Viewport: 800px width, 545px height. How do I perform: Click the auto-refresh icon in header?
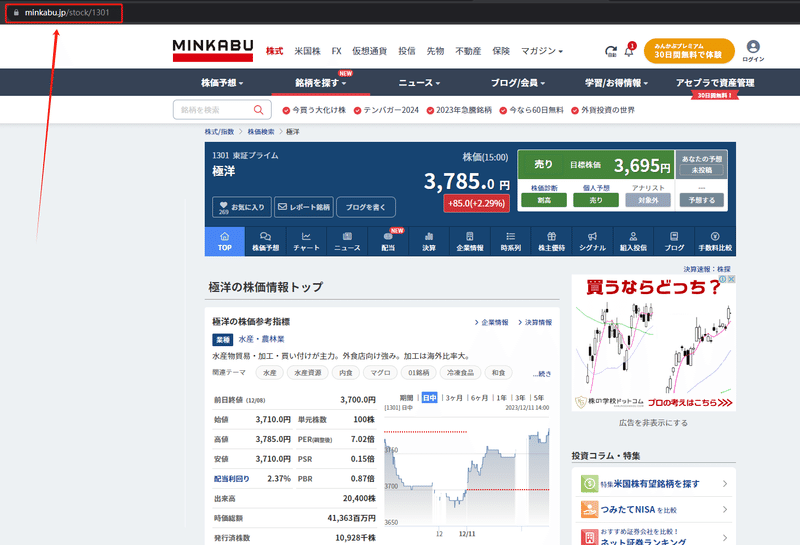coord(610,51)
